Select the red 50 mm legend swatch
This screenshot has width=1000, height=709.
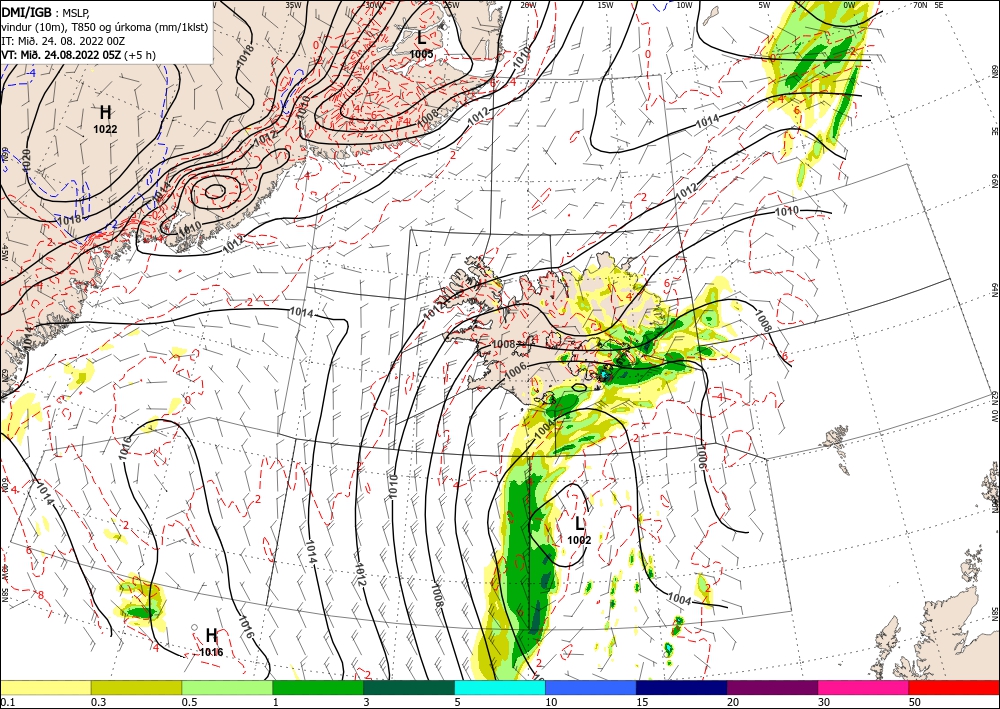954,687
